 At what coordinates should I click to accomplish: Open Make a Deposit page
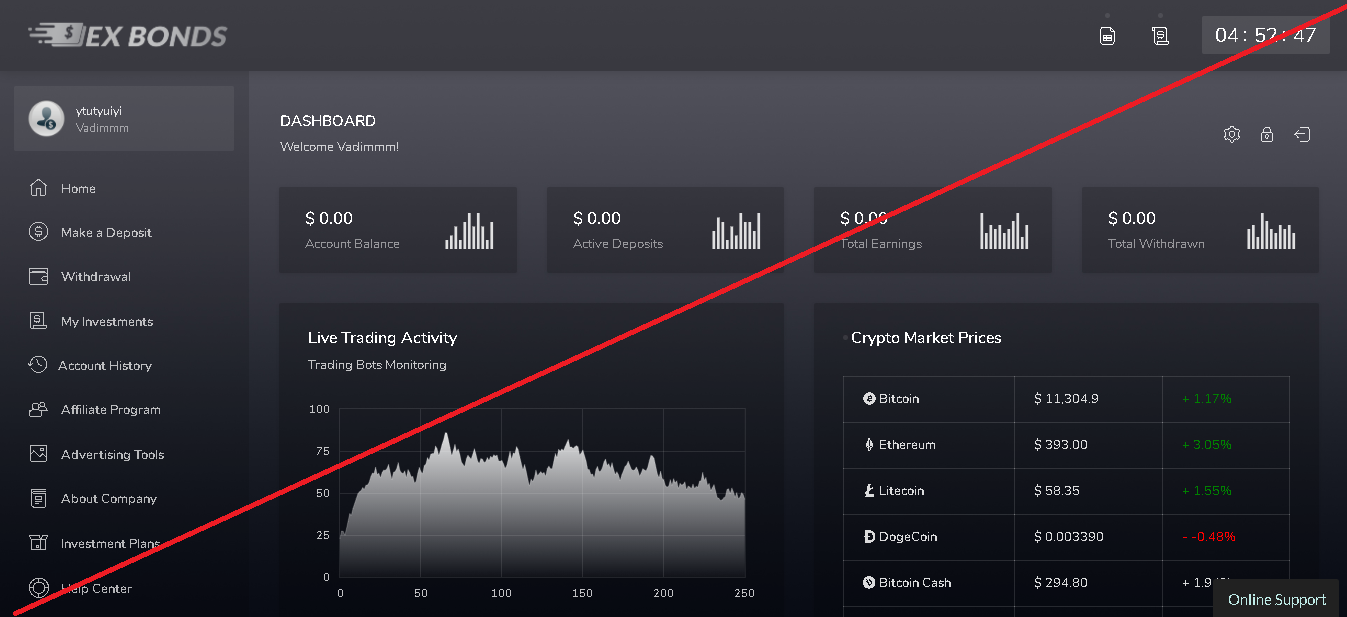tap(106, 233)
